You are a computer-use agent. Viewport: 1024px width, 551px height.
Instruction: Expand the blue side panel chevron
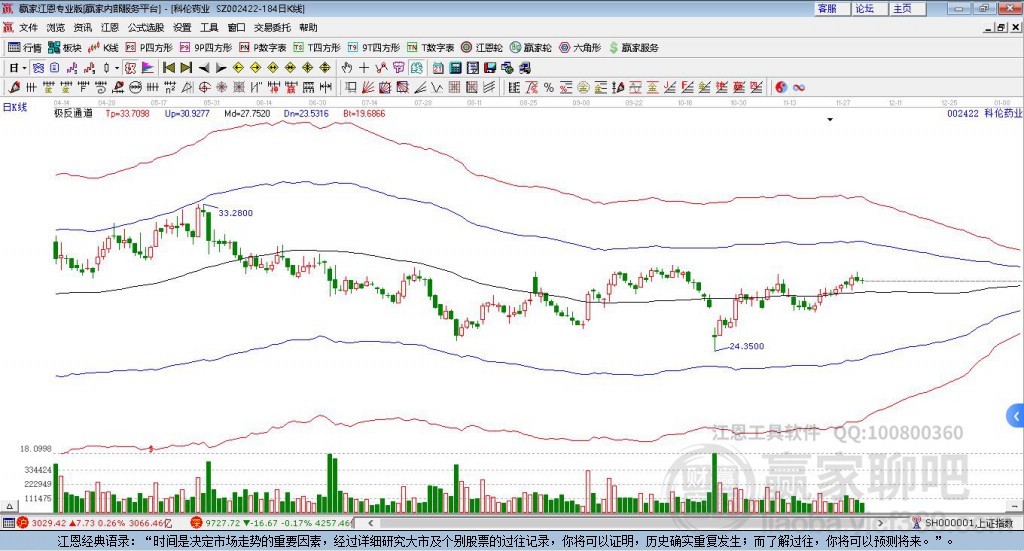click(x=1016, y=416)
